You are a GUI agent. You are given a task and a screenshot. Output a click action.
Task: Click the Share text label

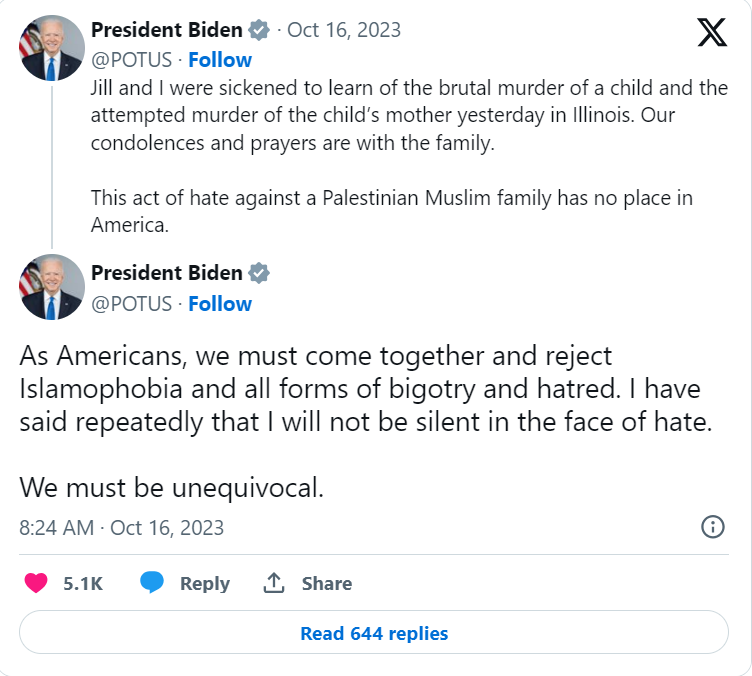(327, 584)
